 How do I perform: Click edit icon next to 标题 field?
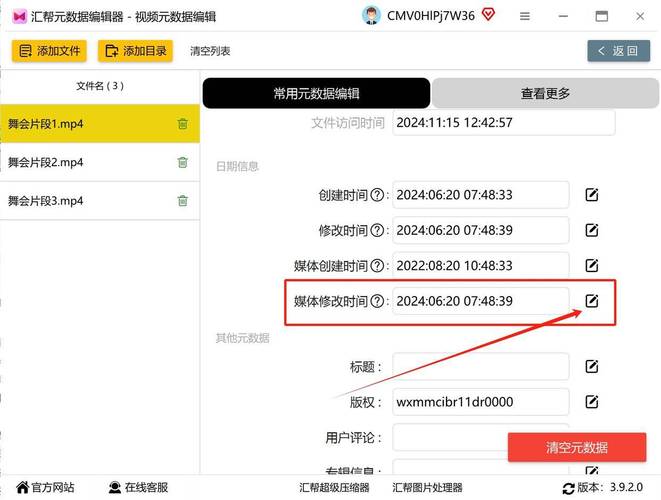click(x=592, y=367)
